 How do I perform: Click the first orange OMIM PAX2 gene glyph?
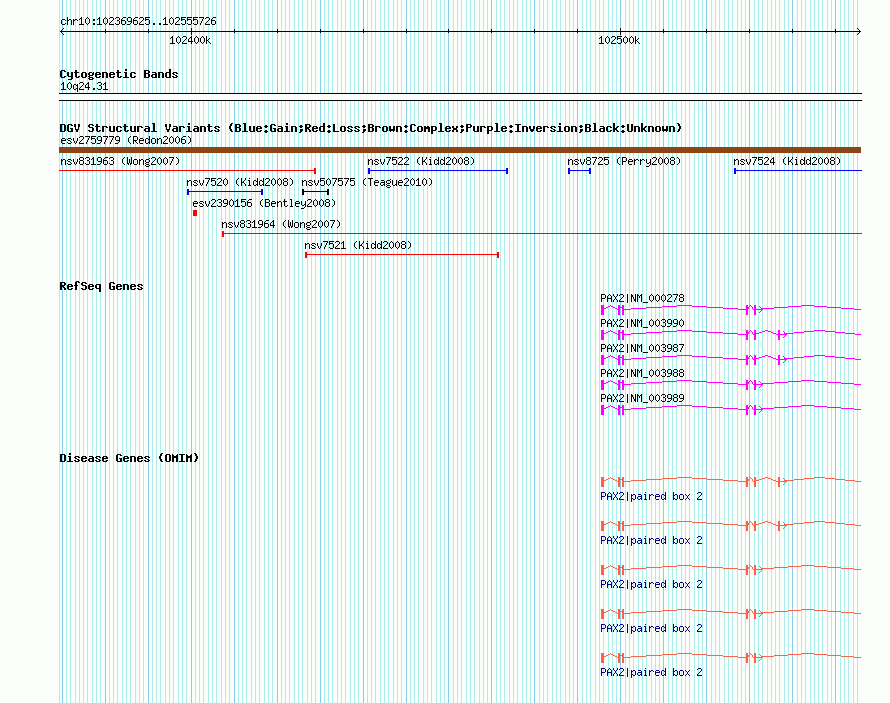tap(731, 482)
